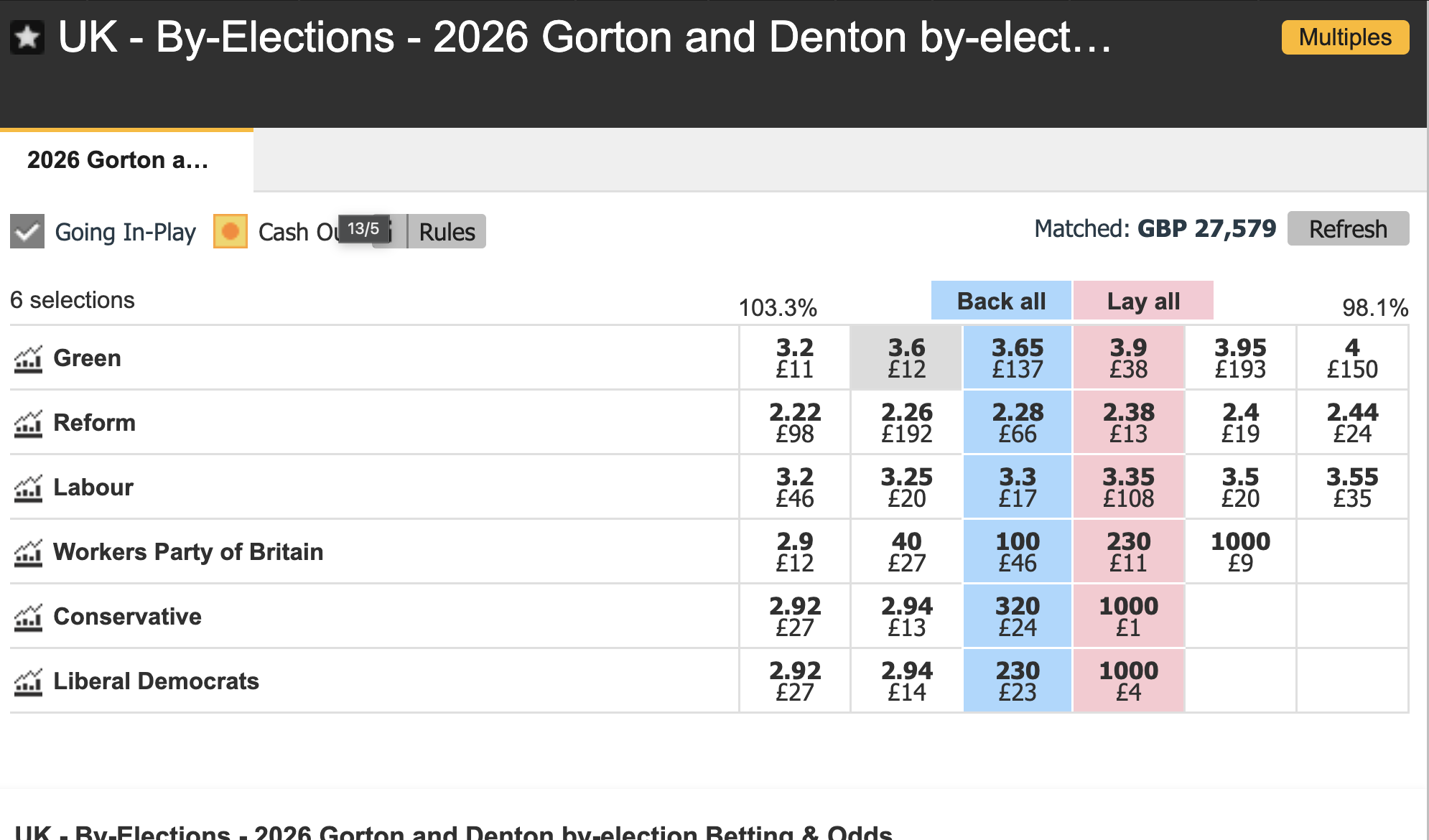This screenshot has height=840, width=1429.
Task: Open the Multiples button
Action: point(1345,37)
